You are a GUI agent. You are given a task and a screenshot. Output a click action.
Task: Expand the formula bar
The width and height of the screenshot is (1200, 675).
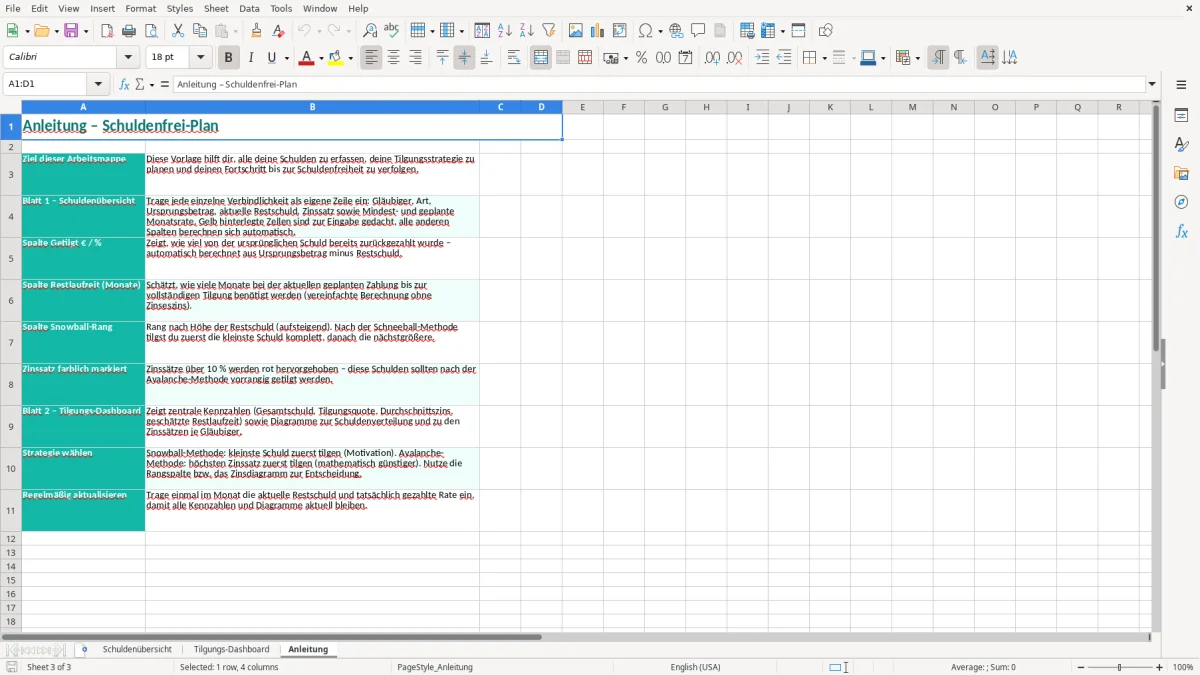point(1152,84)
